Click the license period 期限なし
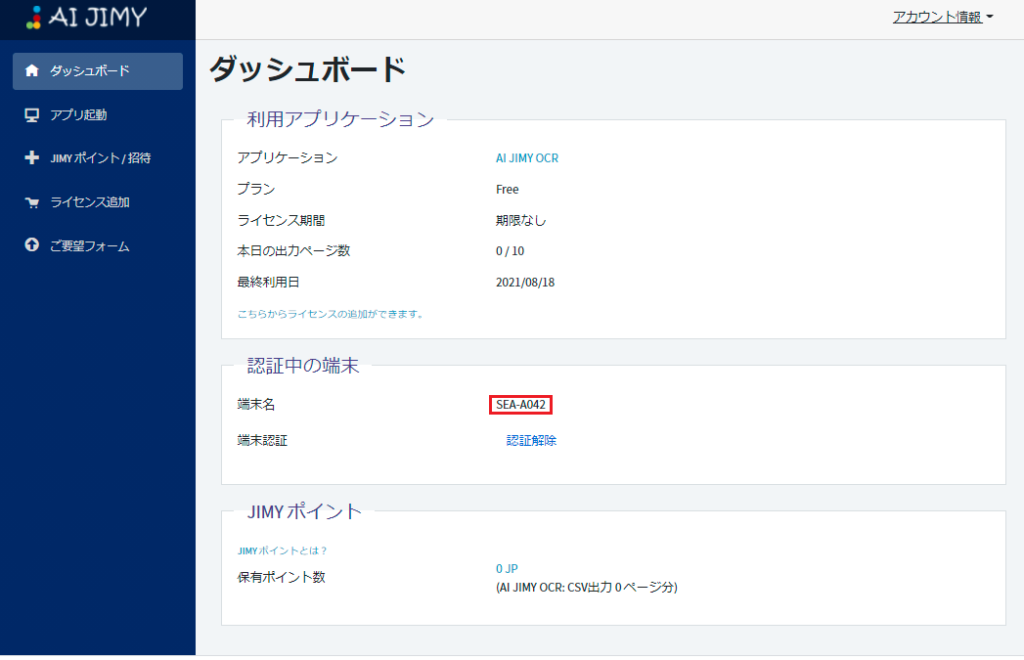 click(x=520, y=221)
